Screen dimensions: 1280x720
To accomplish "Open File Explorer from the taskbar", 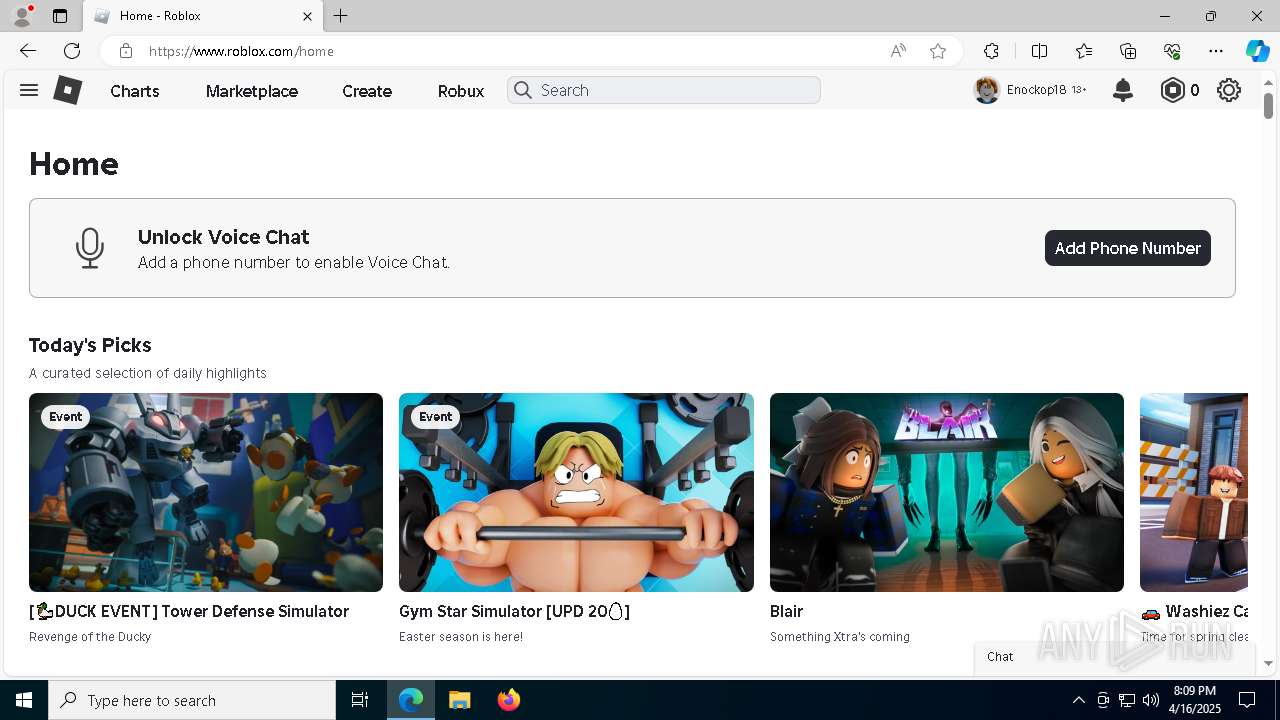I will 459,700.
